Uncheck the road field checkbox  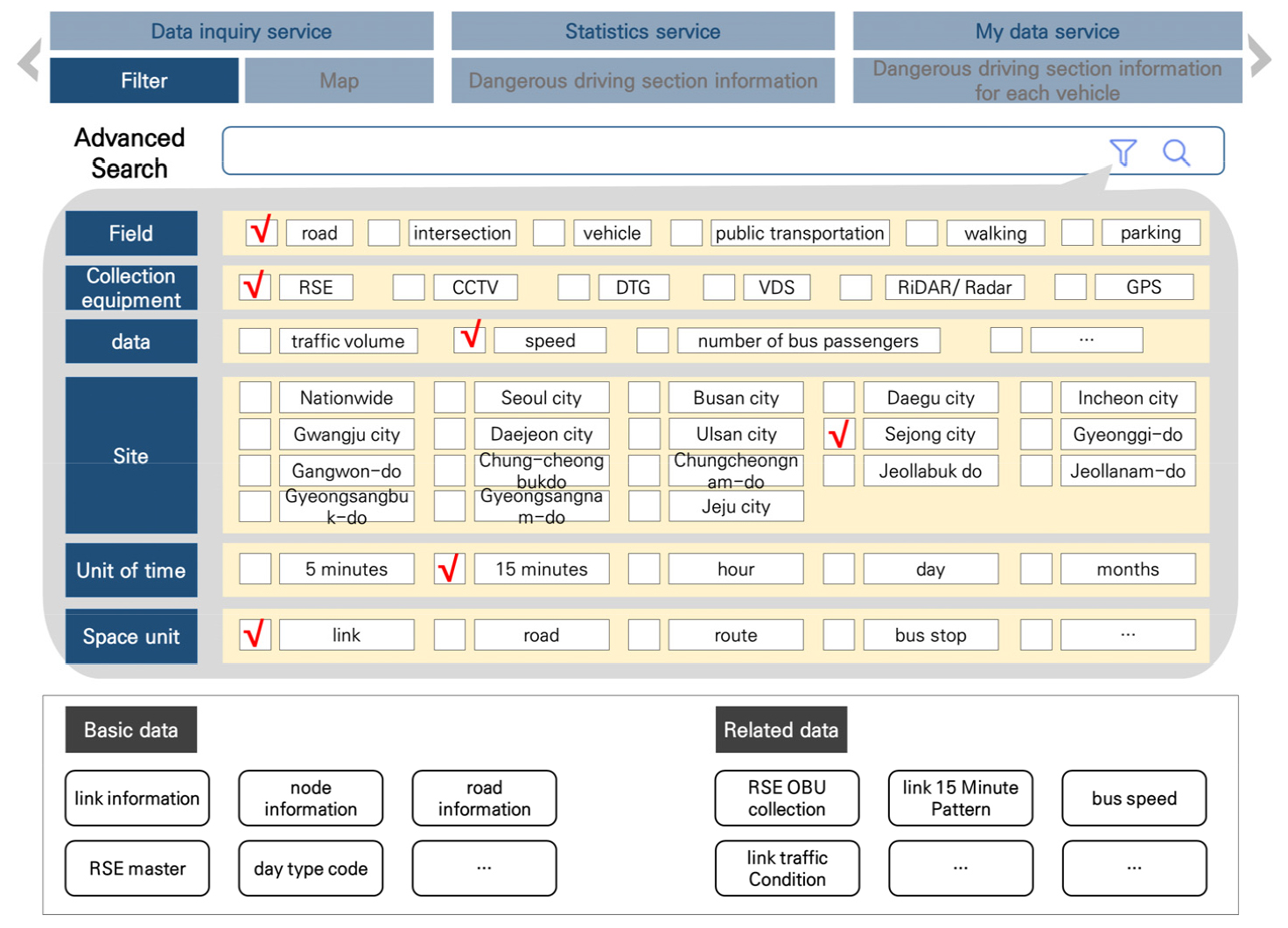[x=262, y=233]
